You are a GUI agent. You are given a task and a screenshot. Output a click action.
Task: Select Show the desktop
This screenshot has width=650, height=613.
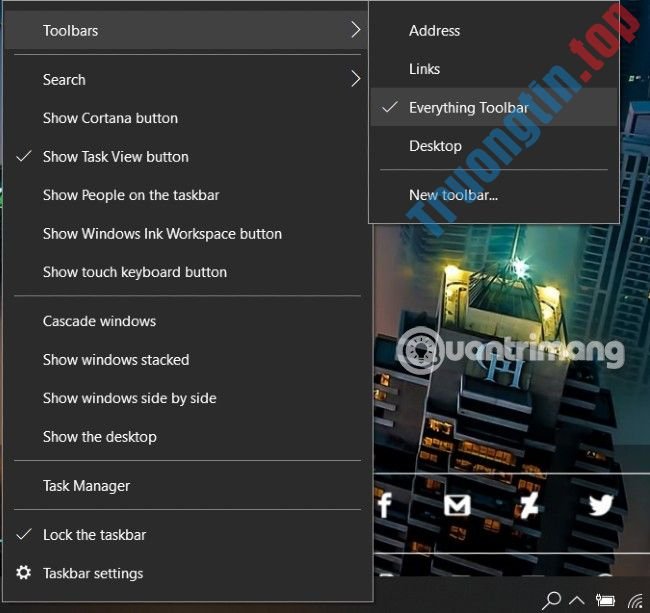[x=187, y=437]
